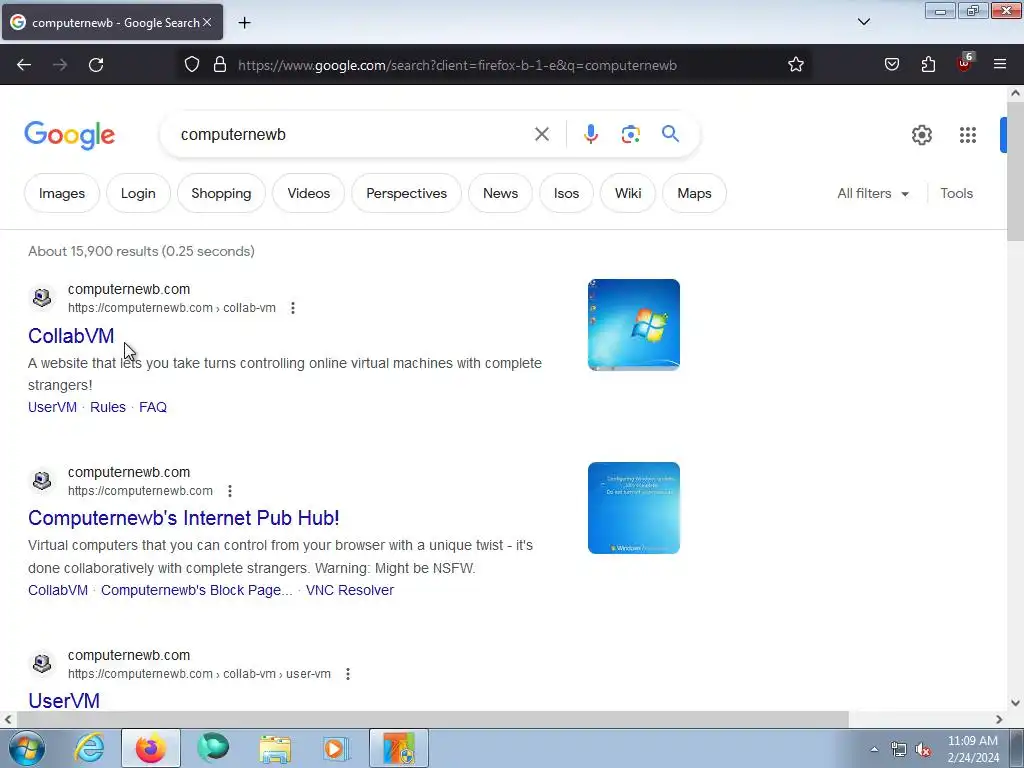Focus the Google search input field

pos(353,135)
